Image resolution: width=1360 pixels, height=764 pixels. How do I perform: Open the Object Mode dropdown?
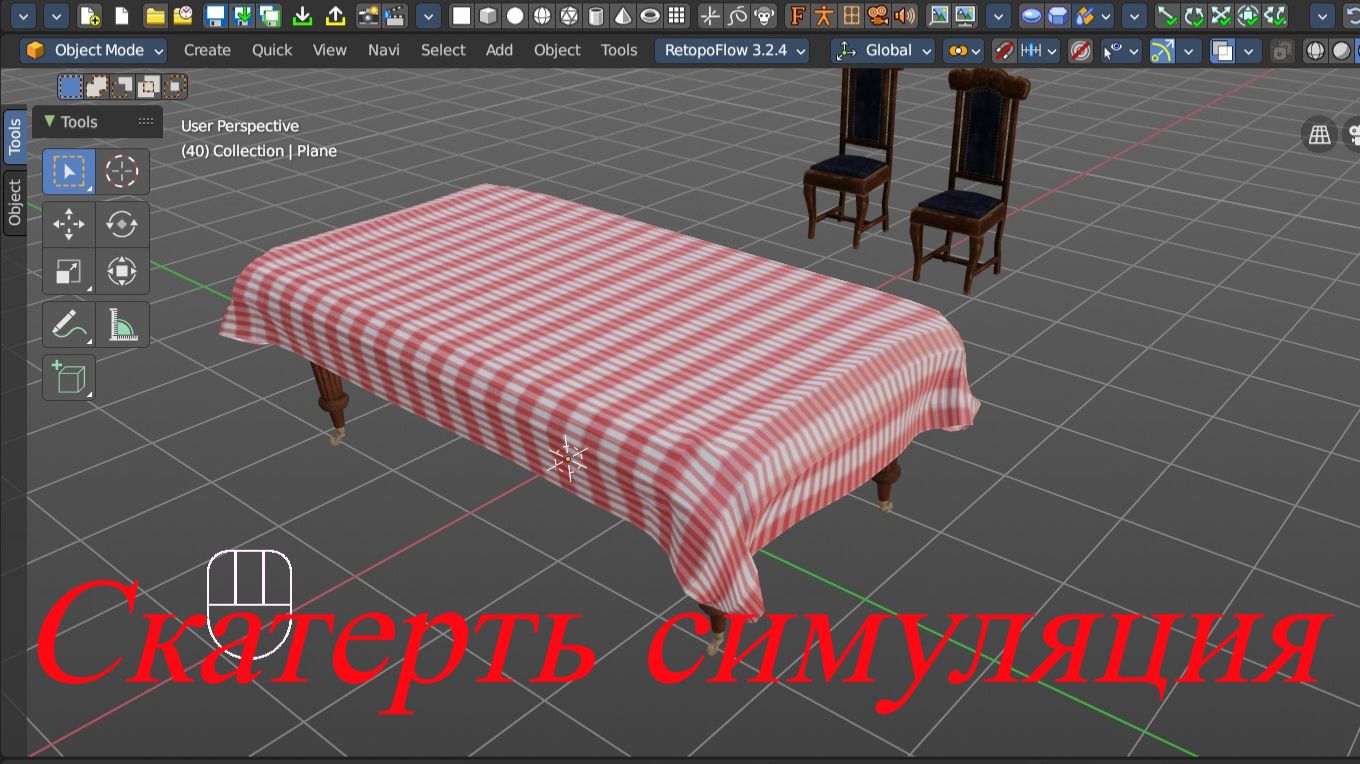coord(94,50)
